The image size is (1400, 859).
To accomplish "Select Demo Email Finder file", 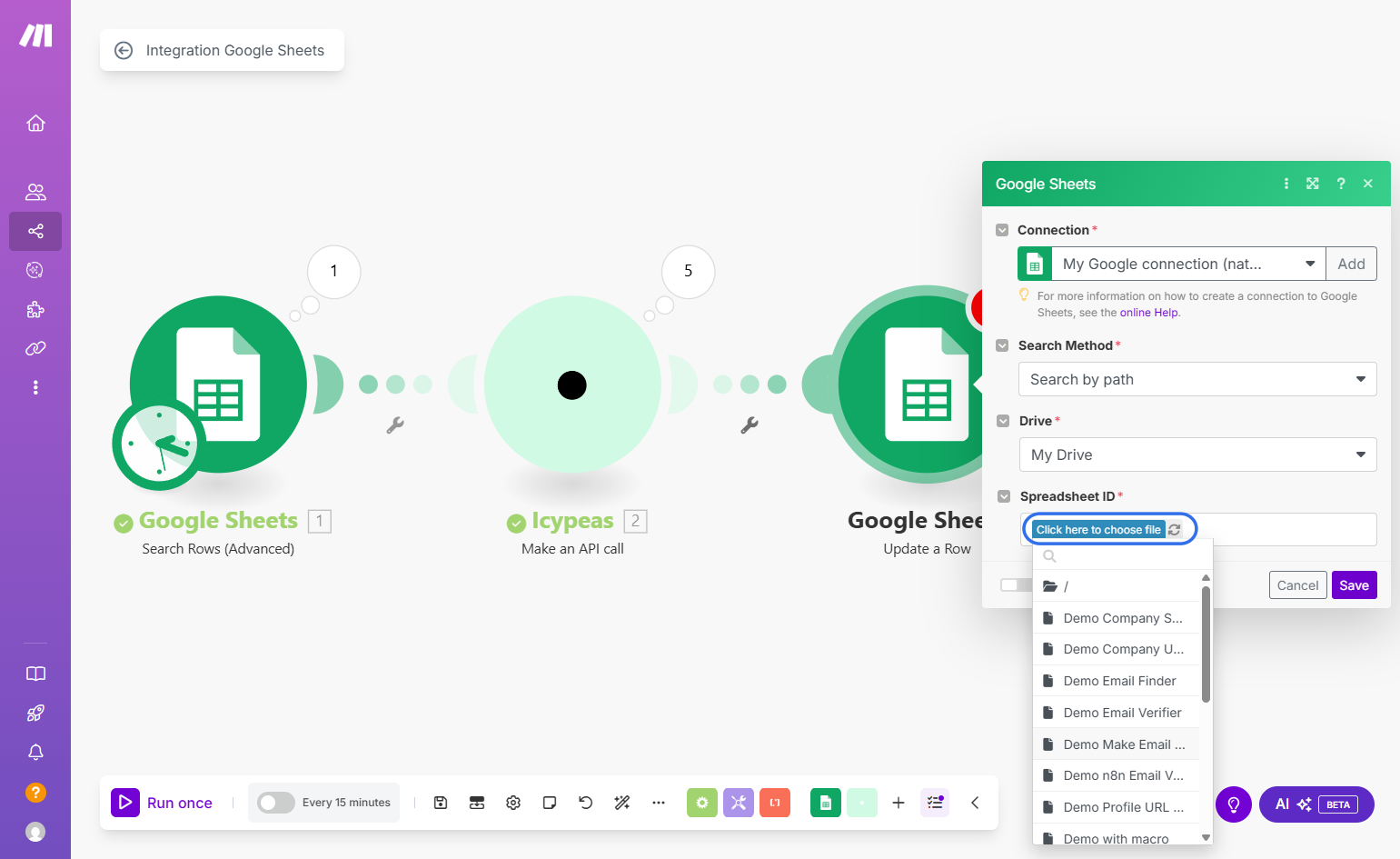I will coord(1117,681).
